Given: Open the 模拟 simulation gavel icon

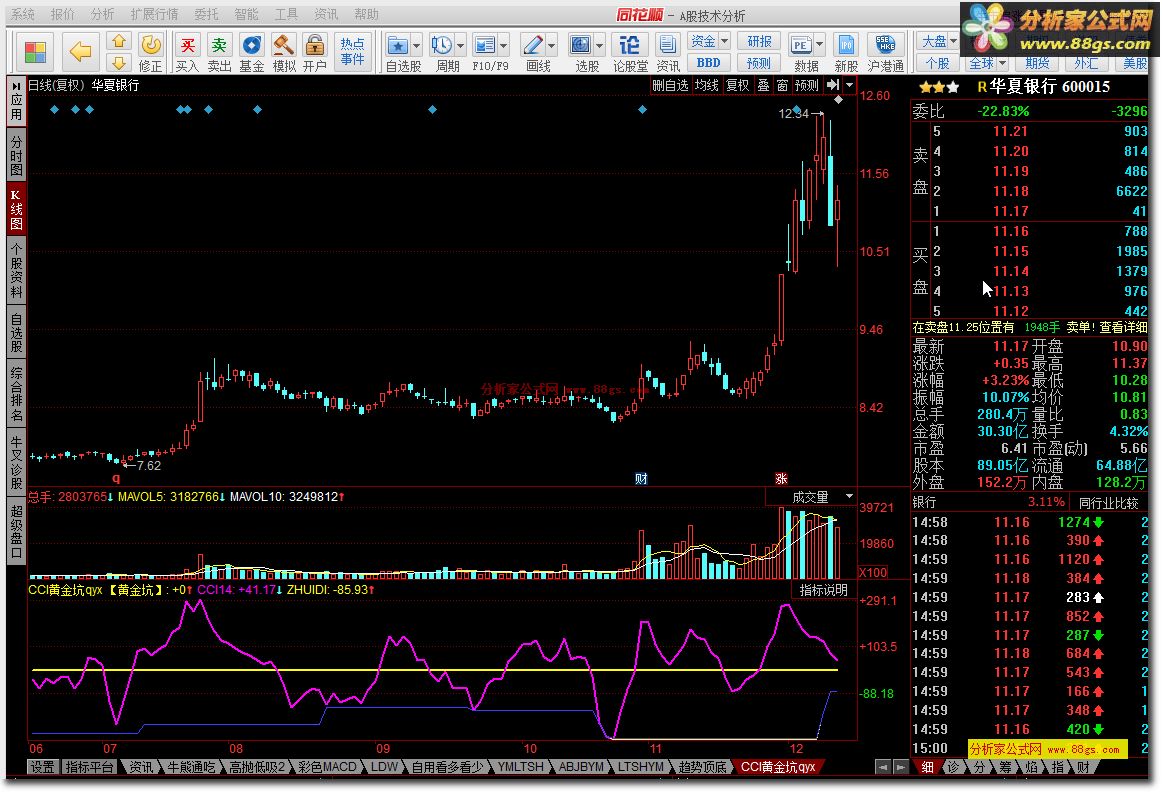Looking at the screenshot, I should click(x=284, y=53).
